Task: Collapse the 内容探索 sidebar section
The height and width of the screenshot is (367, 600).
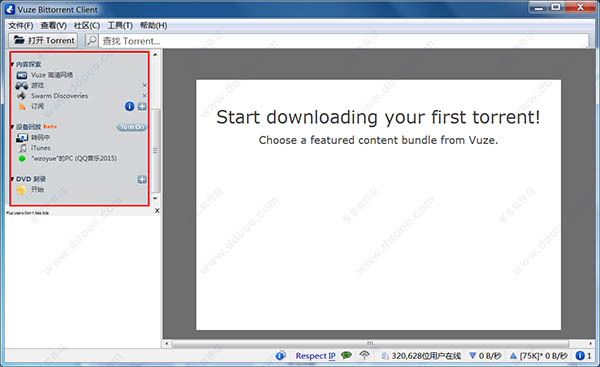Action: (12, 64)
